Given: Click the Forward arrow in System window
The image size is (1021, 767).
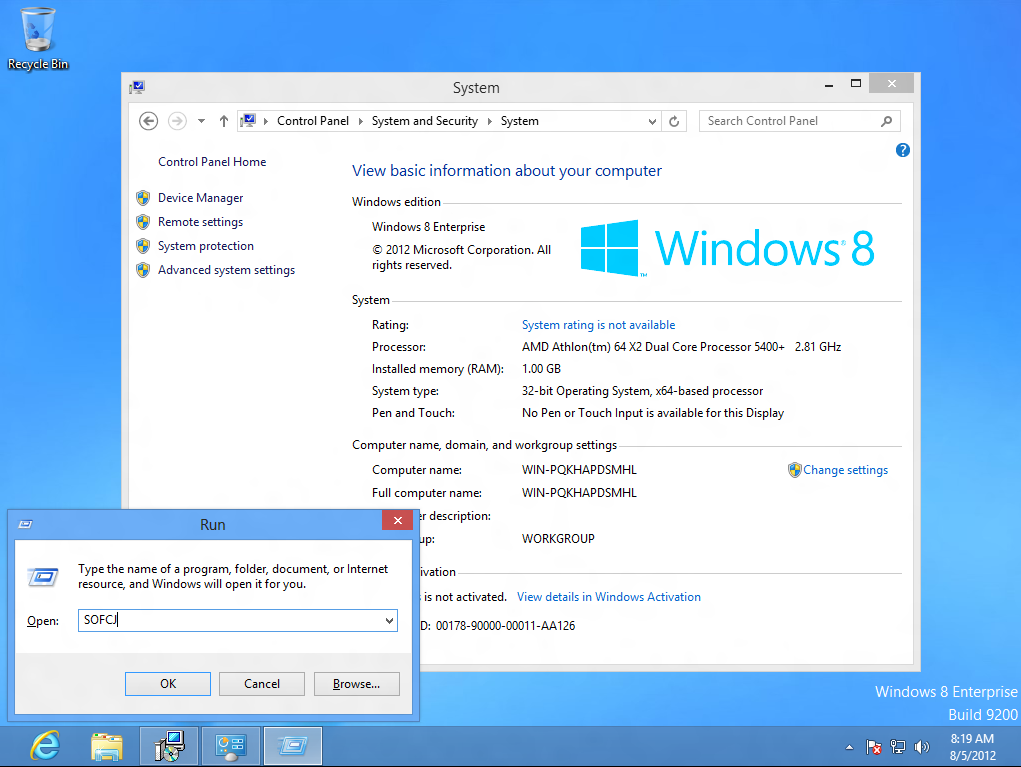Looking at the screenshot, I should pos(177,121).
